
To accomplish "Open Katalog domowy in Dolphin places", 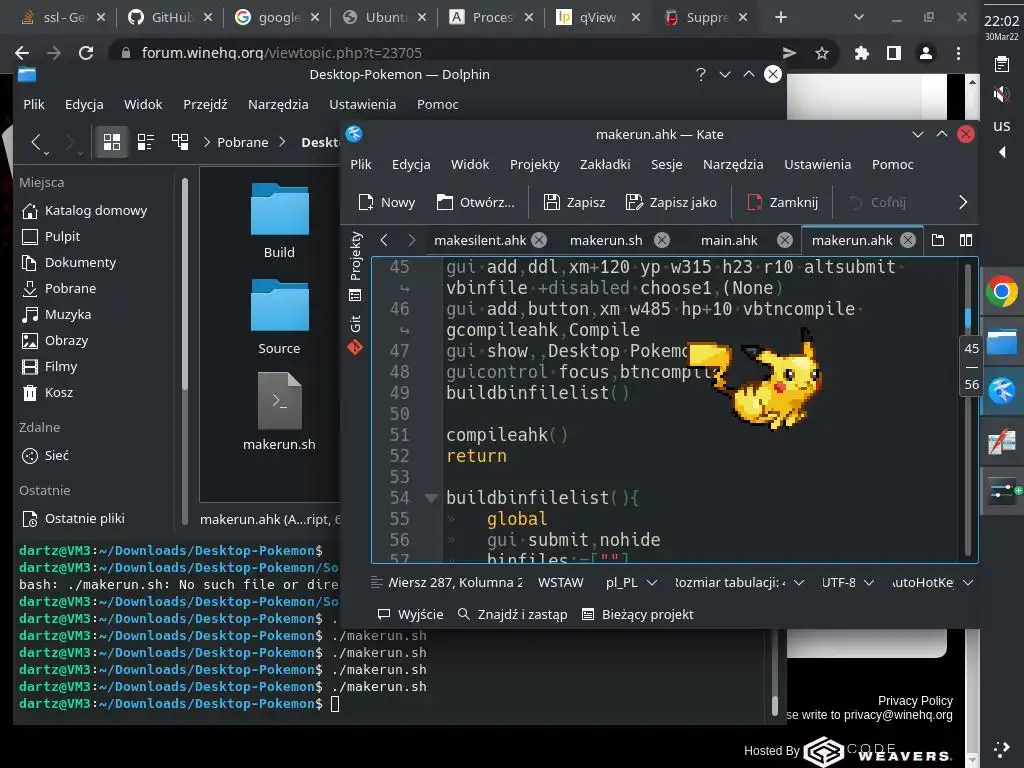I will (x=84, y=210).
